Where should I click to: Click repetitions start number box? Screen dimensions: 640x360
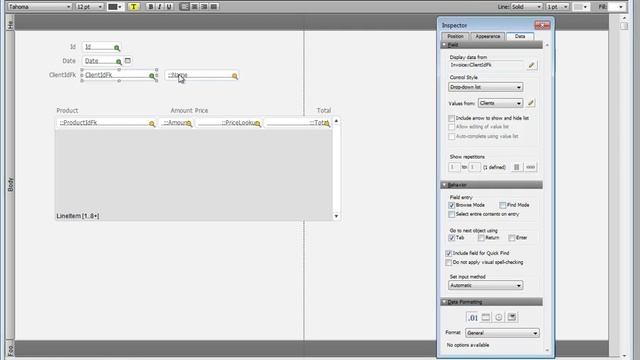(453, 167)
